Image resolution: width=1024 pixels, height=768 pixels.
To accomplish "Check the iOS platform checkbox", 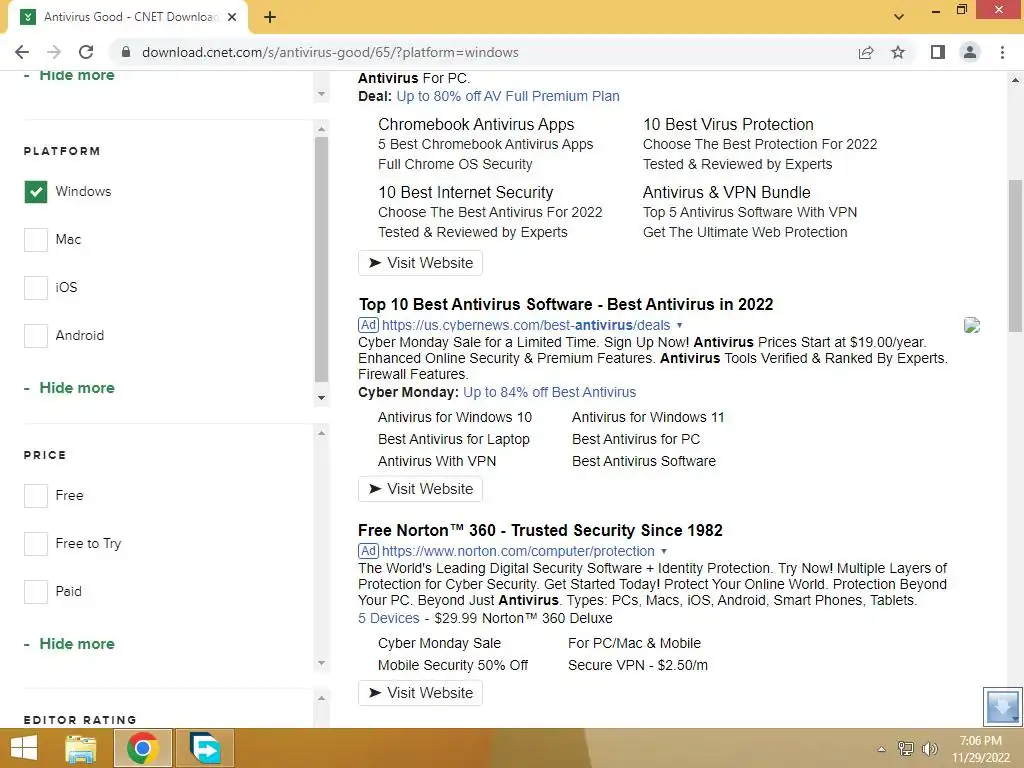I will [36, 287].
